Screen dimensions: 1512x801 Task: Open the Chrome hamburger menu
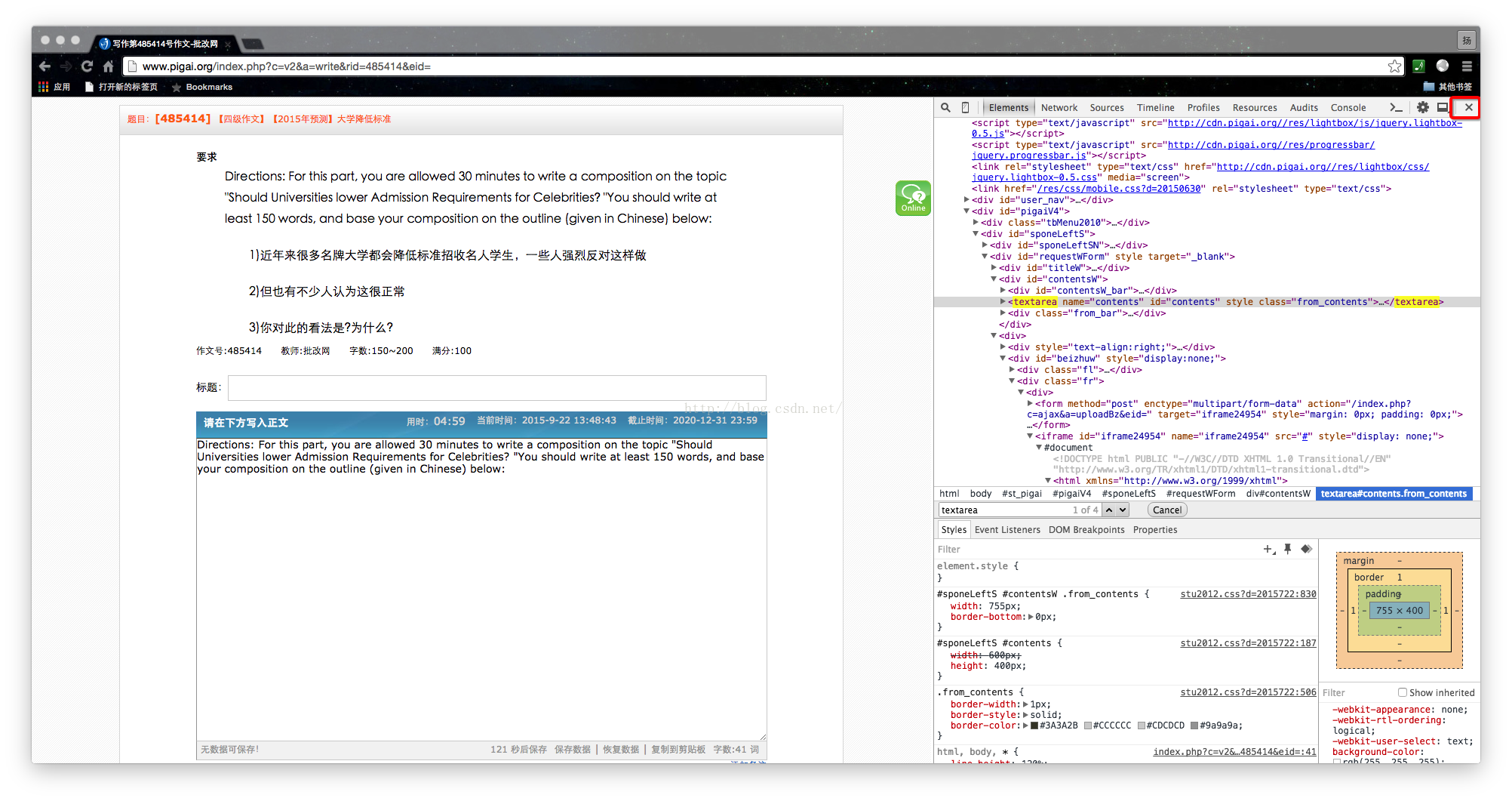pyautogui.click(x=1467, y=66)
